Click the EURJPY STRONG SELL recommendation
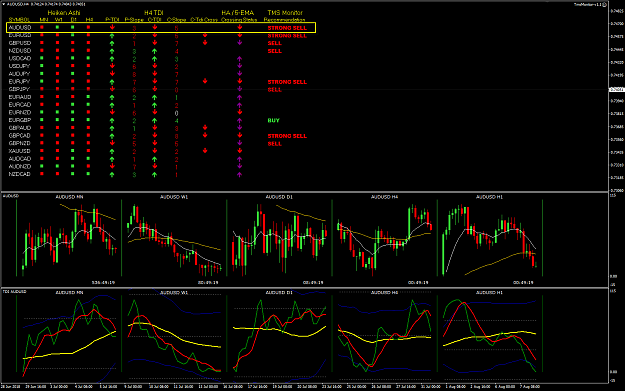 coord(287,82)
